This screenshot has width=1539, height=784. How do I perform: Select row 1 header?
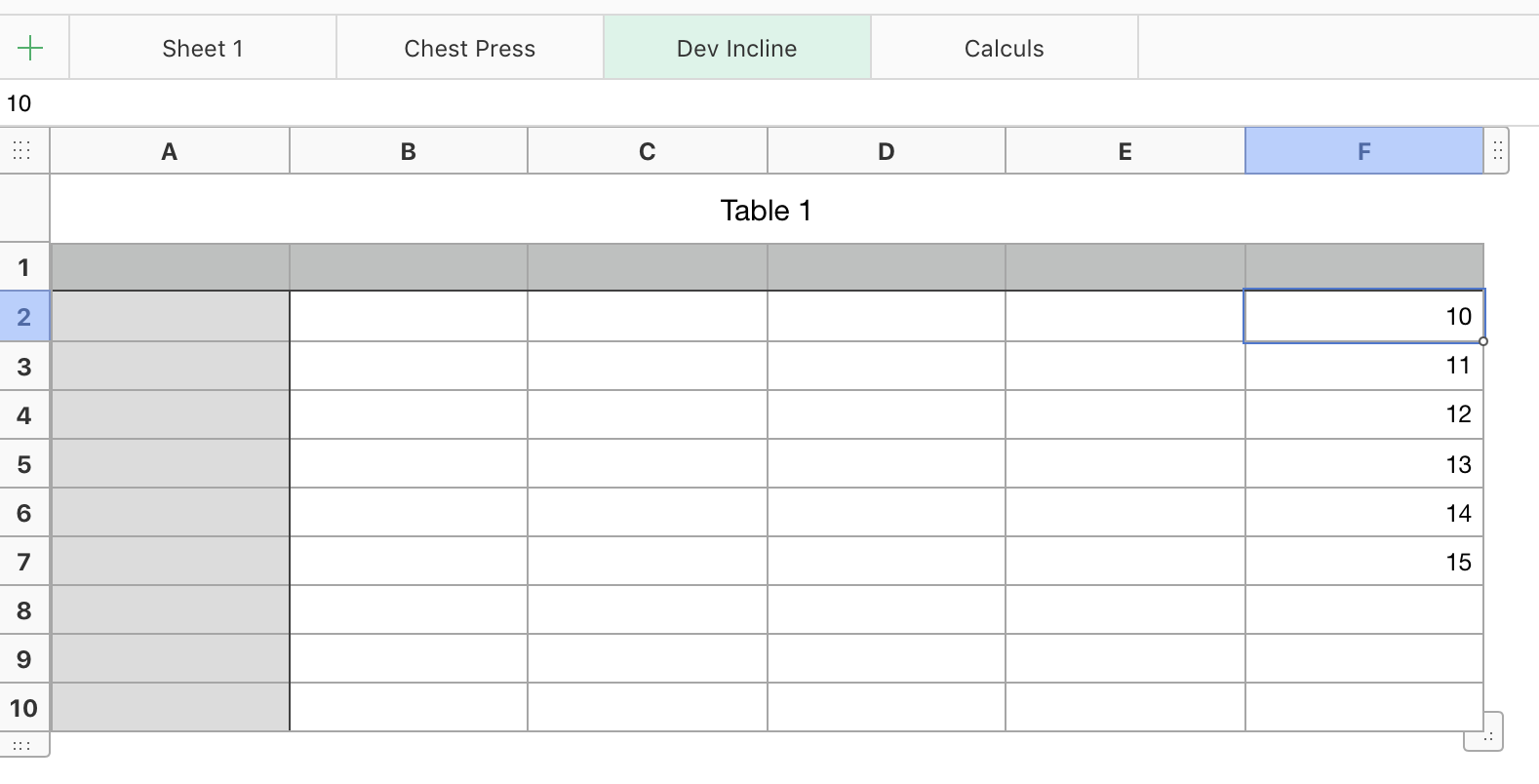(x=24, y=267)
